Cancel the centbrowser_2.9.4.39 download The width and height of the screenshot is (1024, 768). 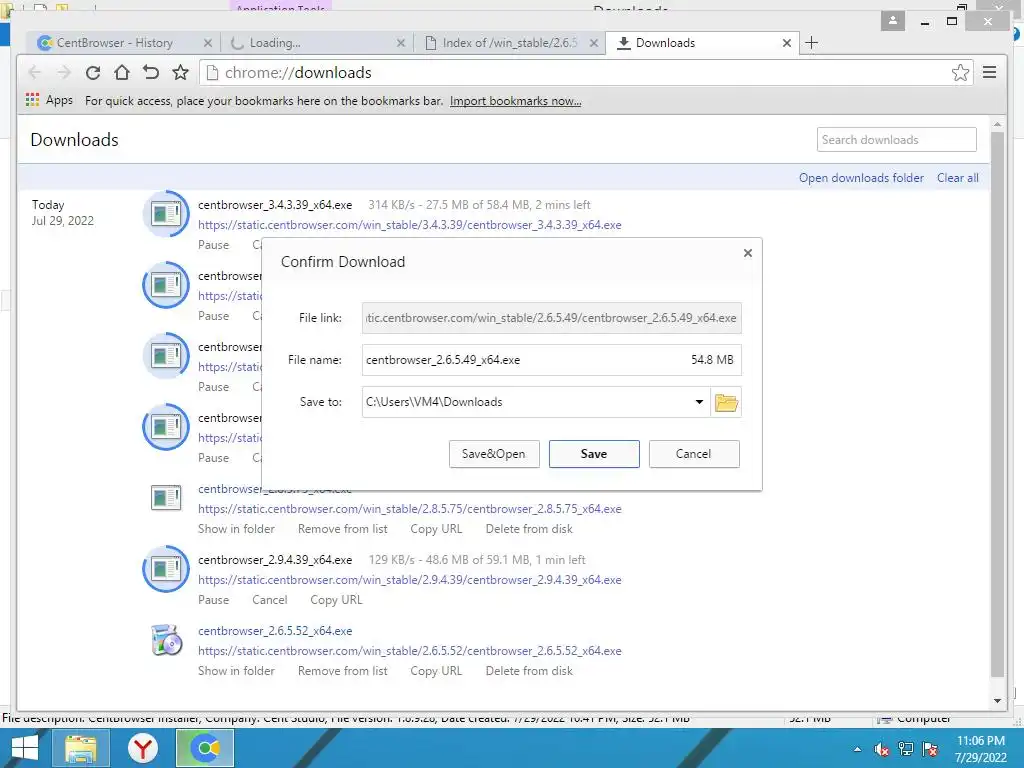pos(270,600)
